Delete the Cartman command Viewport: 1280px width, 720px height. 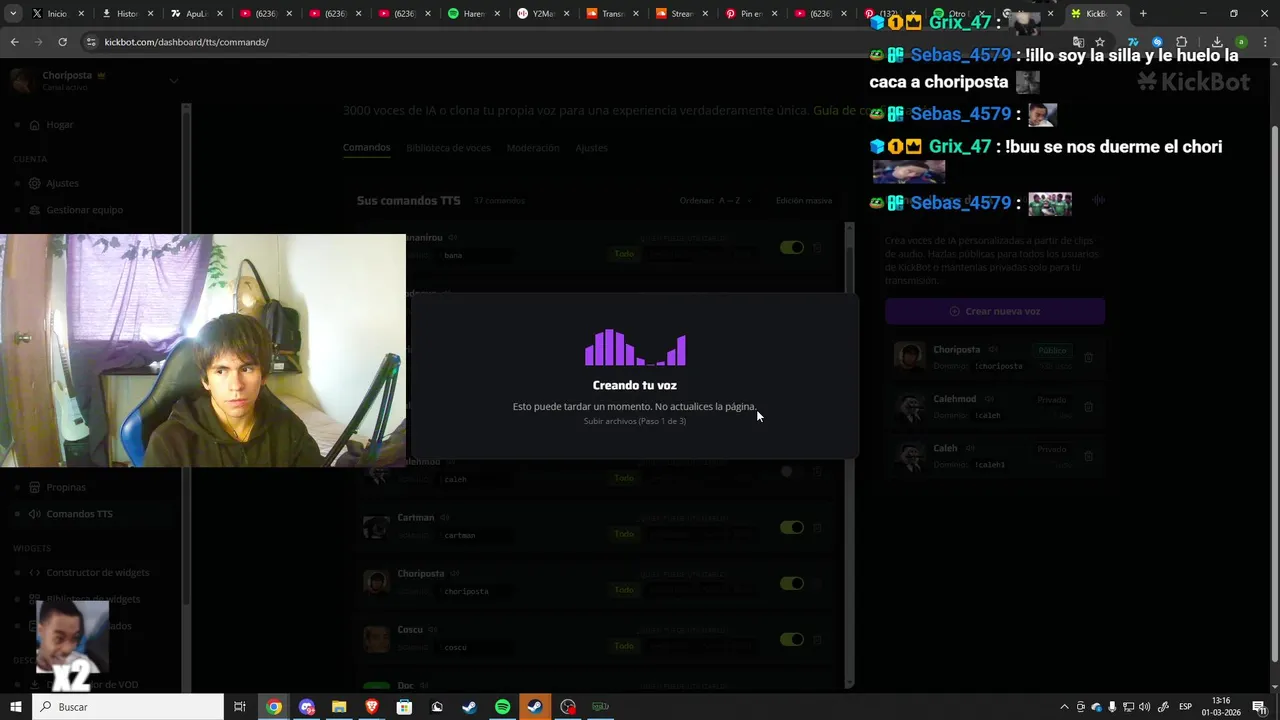pyautogui.click(x=817, y=527)
